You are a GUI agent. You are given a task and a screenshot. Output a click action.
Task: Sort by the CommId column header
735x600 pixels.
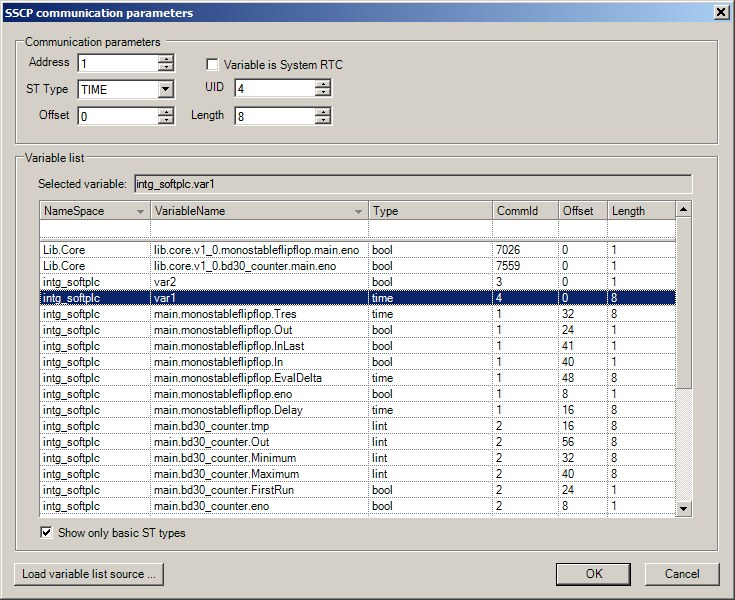click(525, 211)
